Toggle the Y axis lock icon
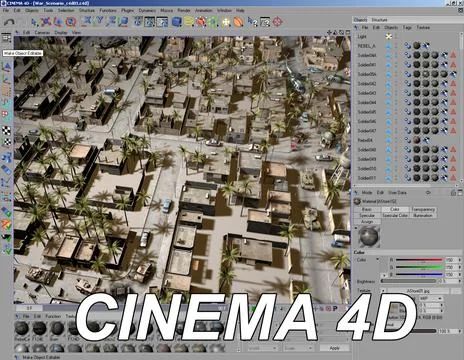Screen dimensions: 464x360 pyautogui.click(x=99, y=21)
